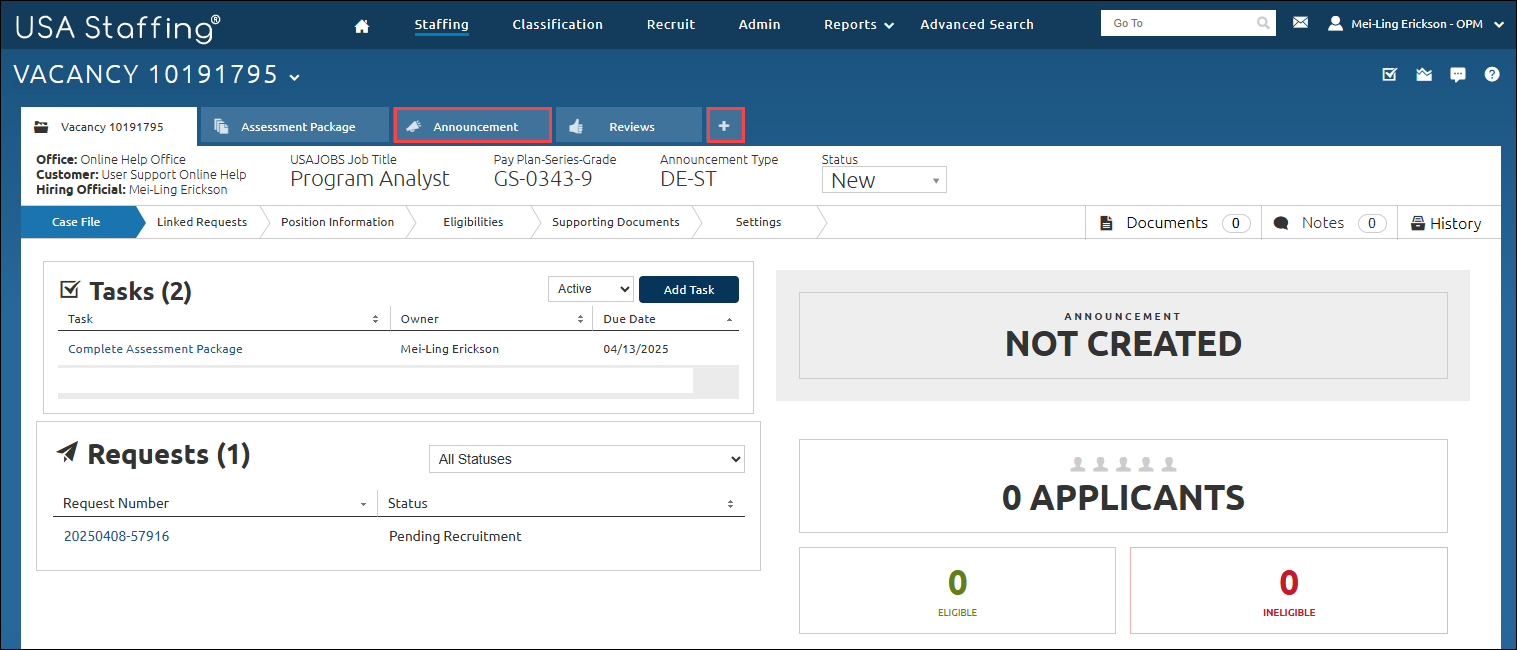Switch to the Announcement tab
Image resolution: width=1517 pixels, height=650 pixels.
pyautogui.click(x=473, y=126)
